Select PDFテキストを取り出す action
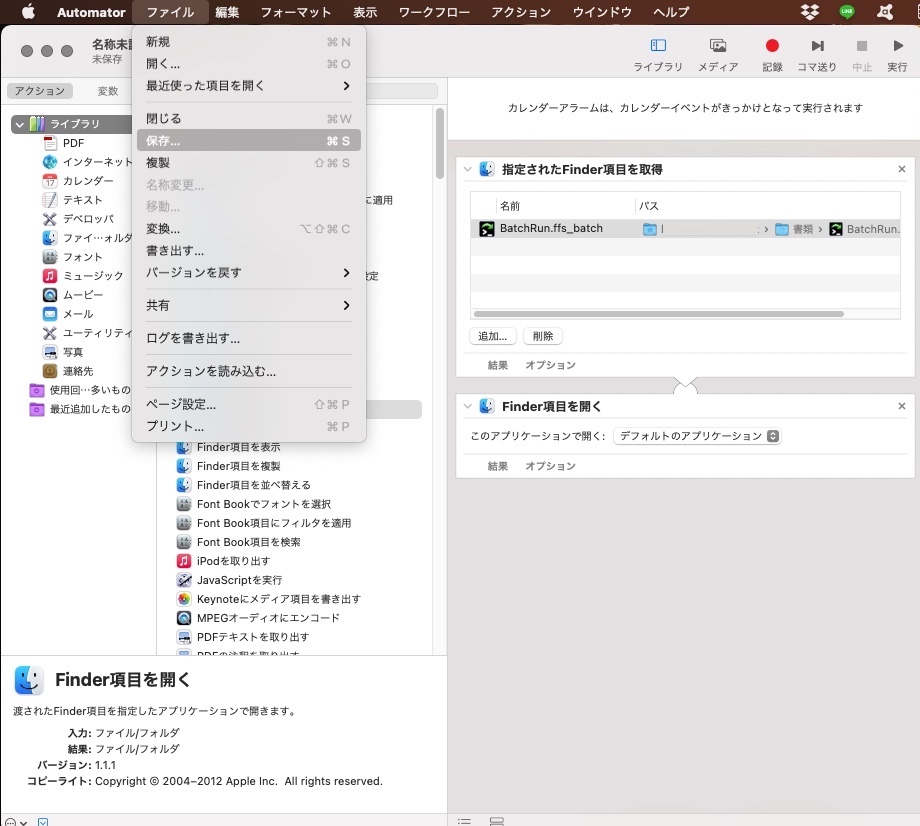Screen dimensions: 920x826 (243, 637)
